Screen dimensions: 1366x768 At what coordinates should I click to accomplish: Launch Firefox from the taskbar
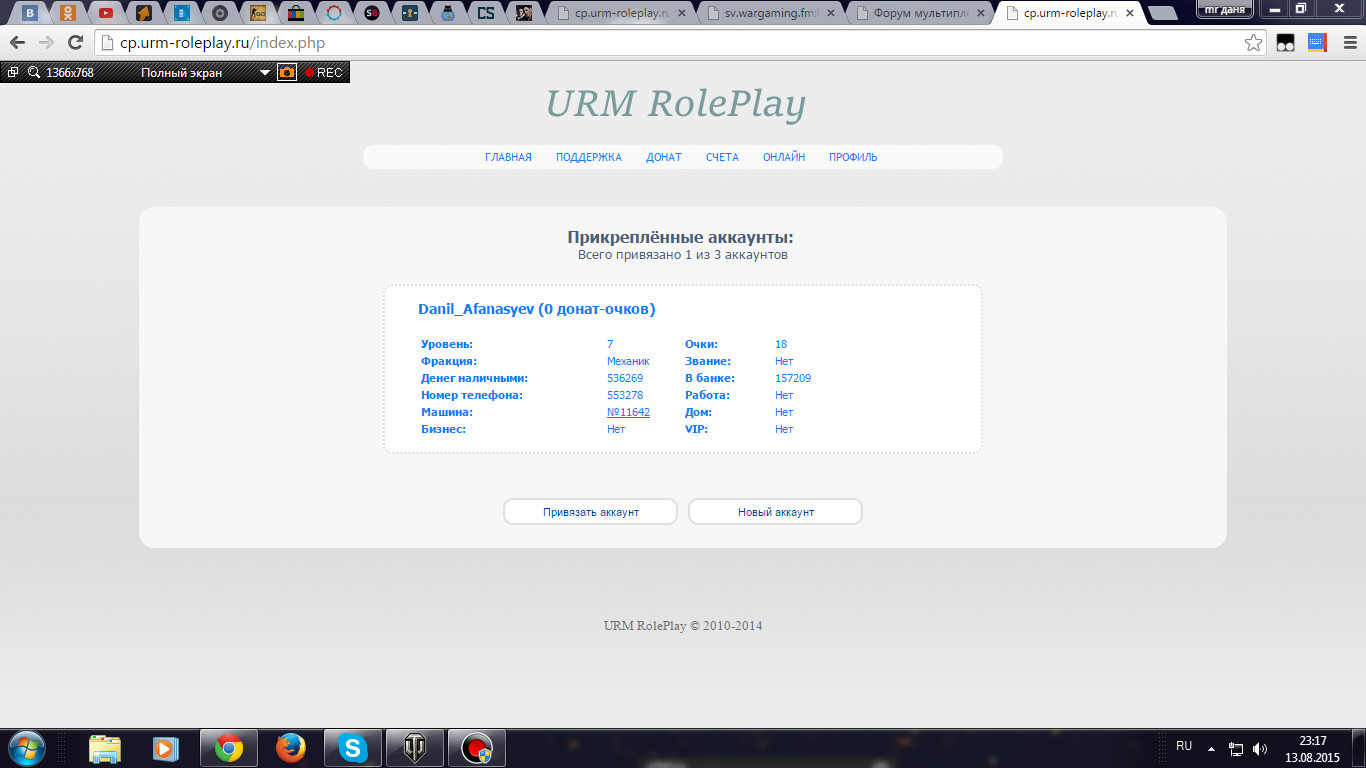291,748
